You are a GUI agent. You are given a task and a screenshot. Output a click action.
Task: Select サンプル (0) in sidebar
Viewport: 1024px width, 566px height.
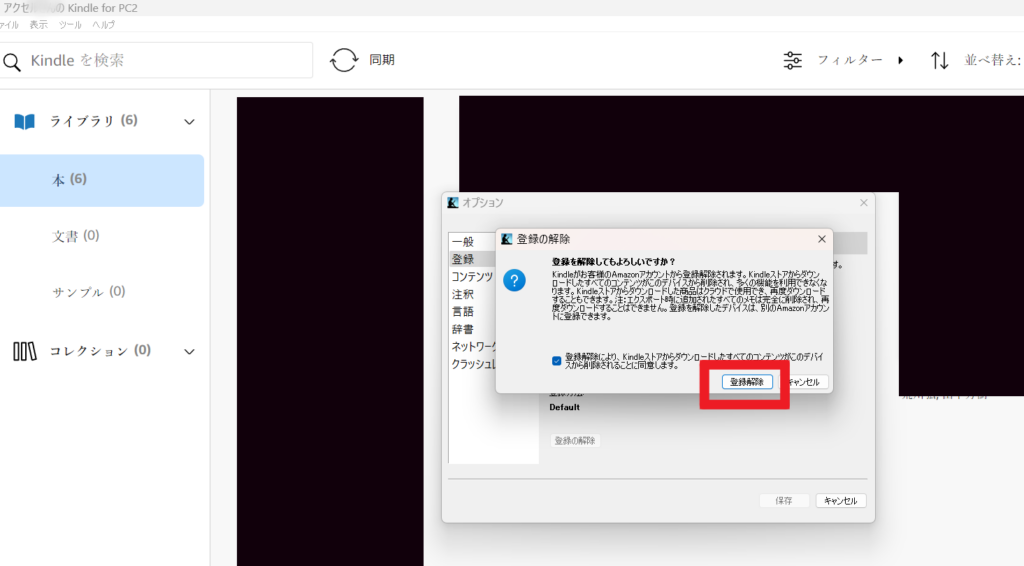(89, 292)
